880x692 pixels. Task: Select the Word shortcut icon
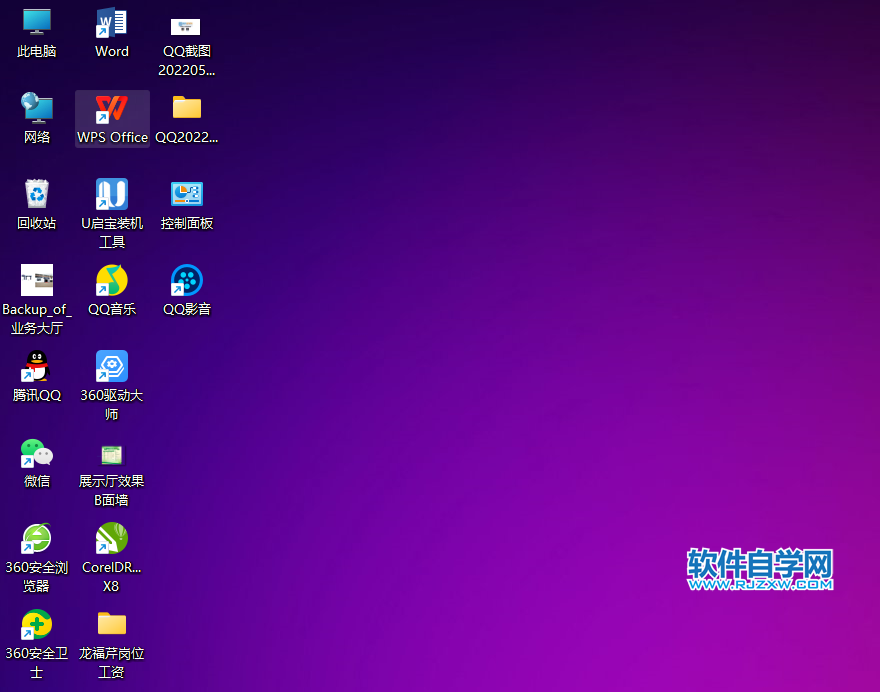coord(112,22)
